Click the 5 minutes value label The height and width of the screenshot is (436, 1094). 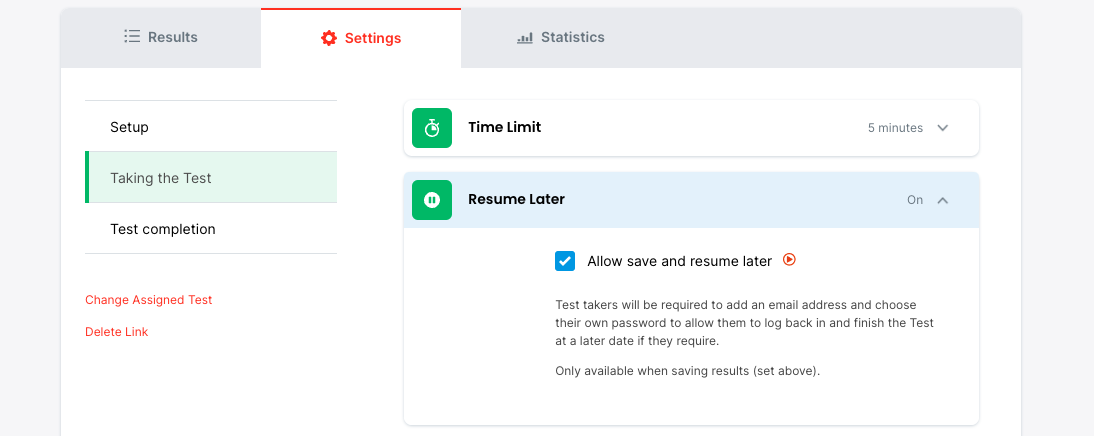coord(895,128)
